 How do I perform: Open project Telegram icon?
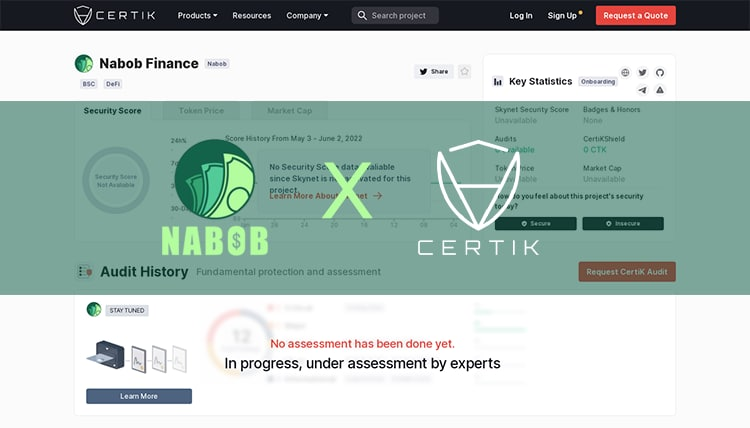click(642, 89)
